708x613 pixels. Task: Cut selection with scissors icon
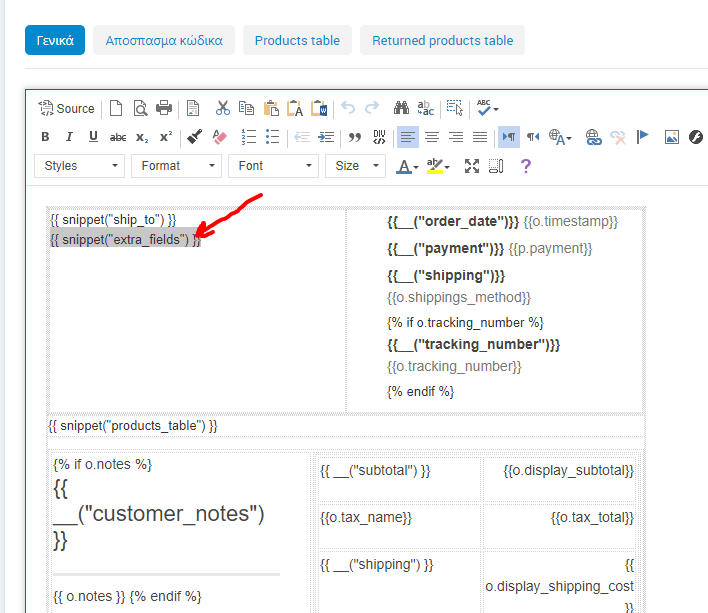tap(222, 109)
